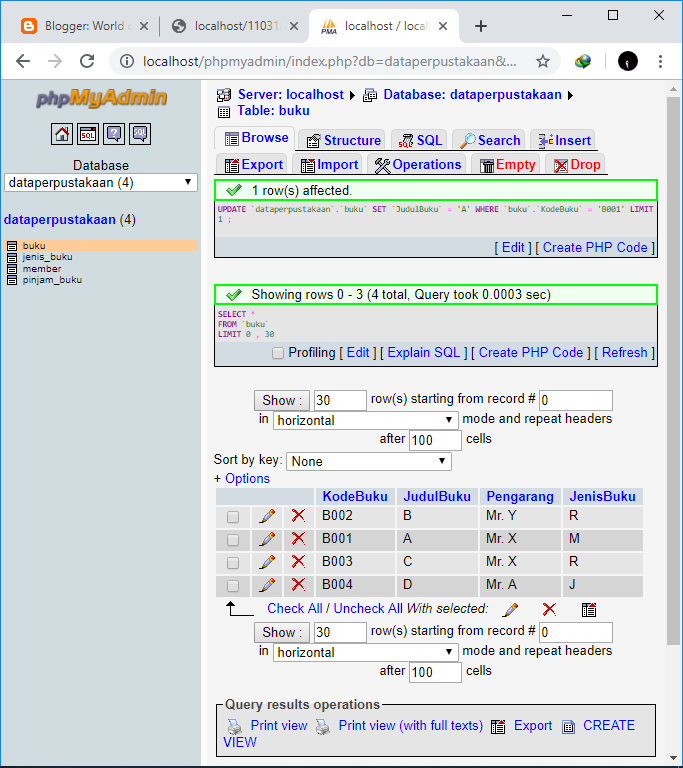
Task: Open the Operations tab
Action: [x=417, y=165]
